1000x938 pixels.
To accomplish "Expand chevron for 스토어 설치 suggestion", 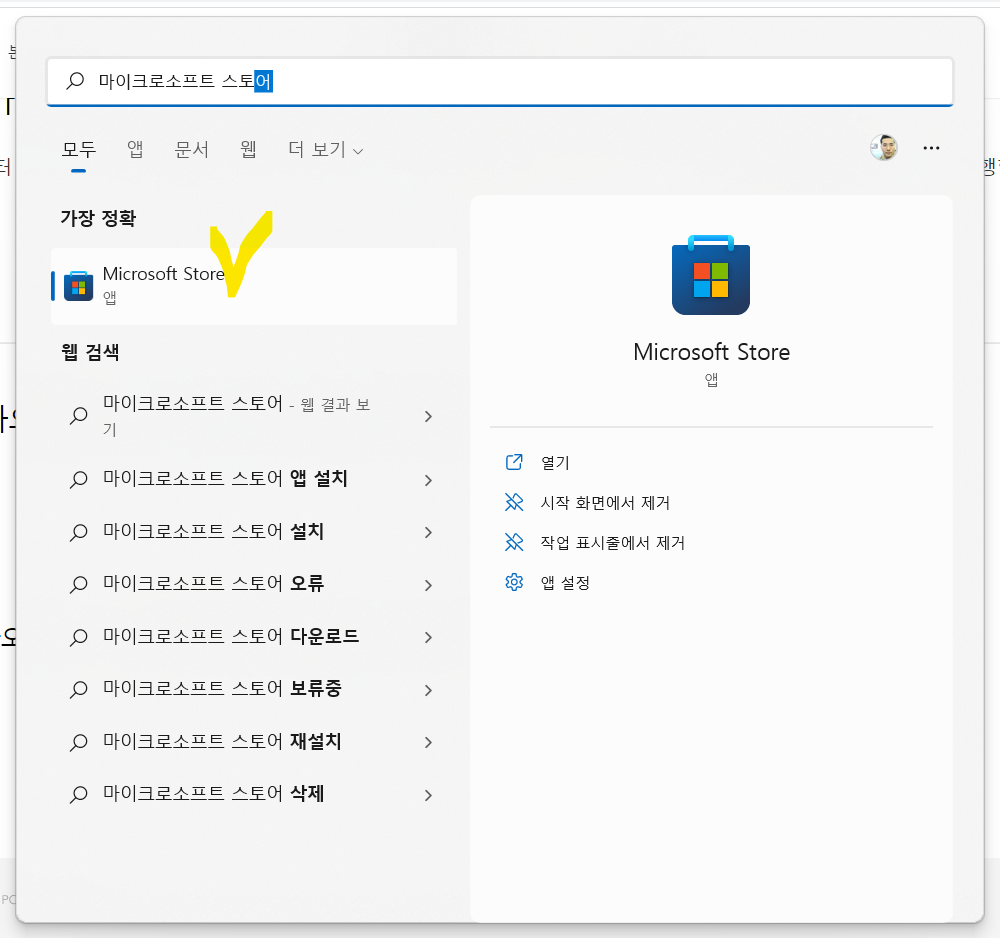I will coord(429,532).
